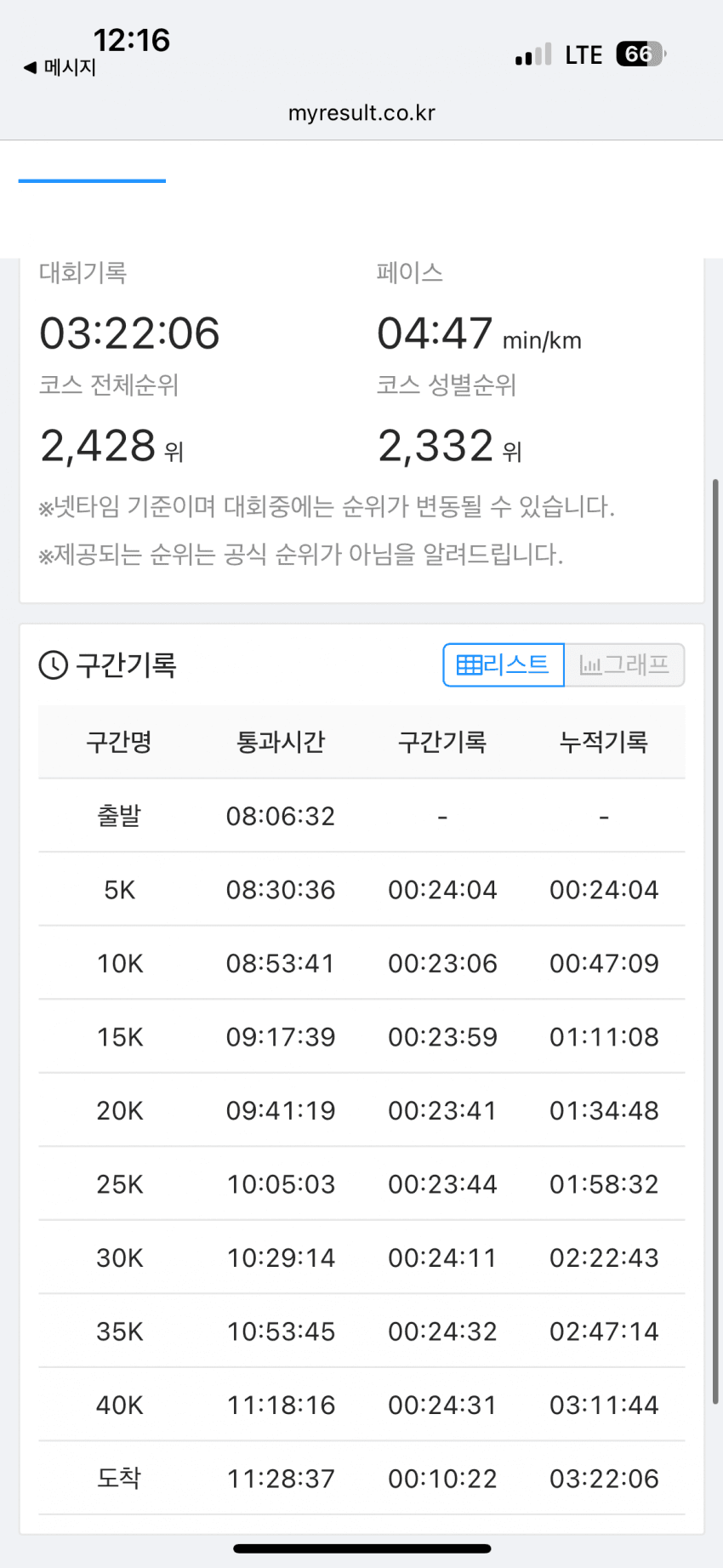The height and width of the screenshot is (1568, 723).
Task: Click the 누적기록 column header
Action: point(604,742)
